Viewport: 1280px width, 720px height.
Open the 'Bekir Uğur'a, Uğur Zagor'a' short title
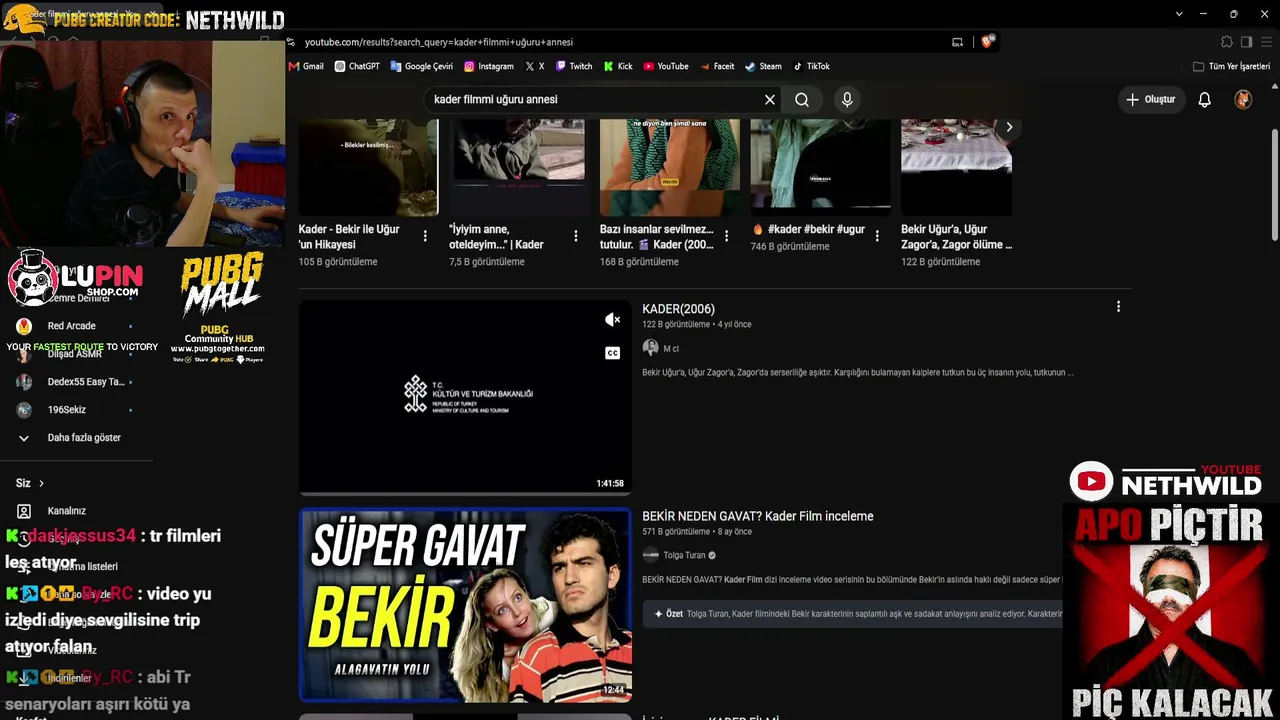[x=957, y=237]
